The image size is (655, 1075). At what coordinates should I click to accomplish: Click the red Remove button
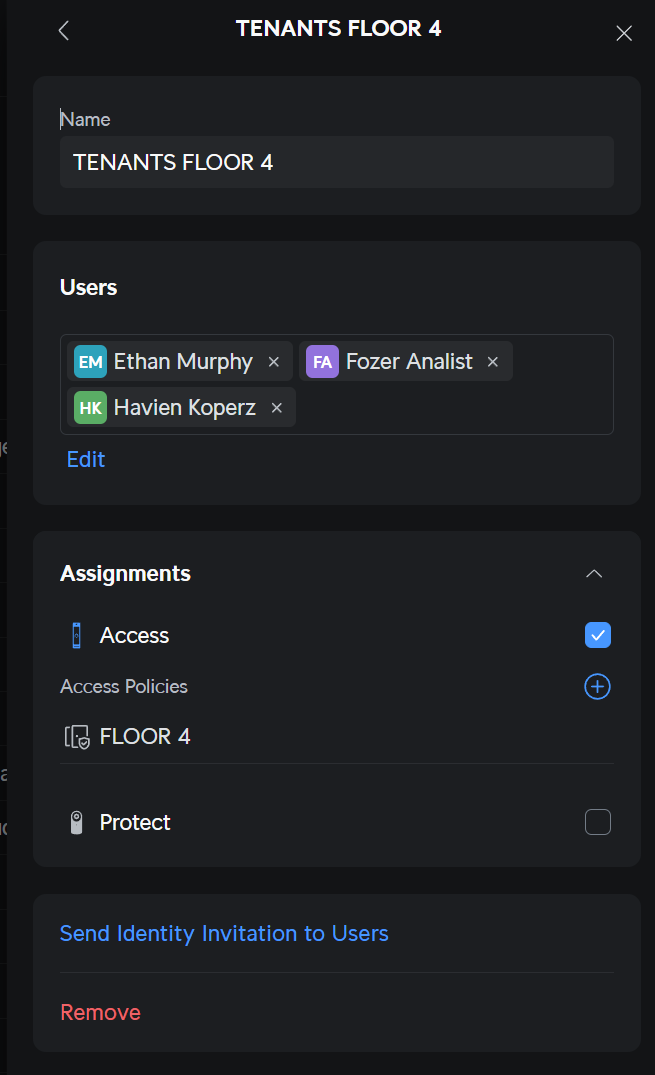[x=100, y=1013]
